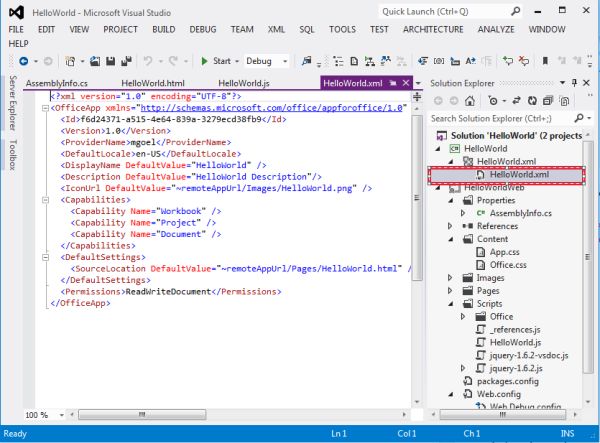Click the Save All toolbar icon

(x=126, y=61)
